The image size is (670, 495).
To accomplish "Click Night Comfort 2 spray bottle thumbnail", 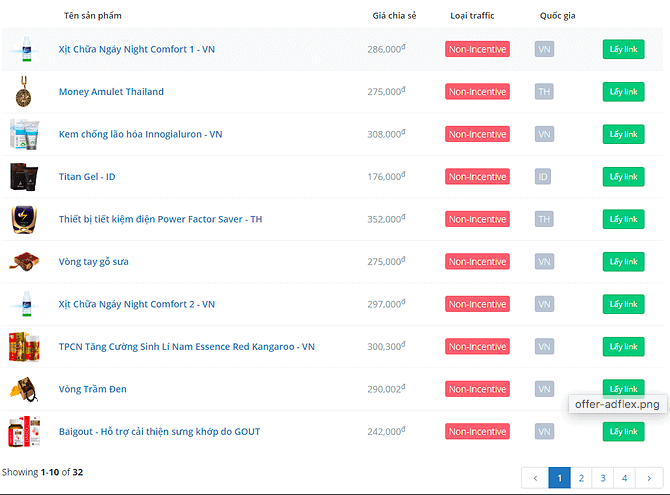I will (26, 304).
